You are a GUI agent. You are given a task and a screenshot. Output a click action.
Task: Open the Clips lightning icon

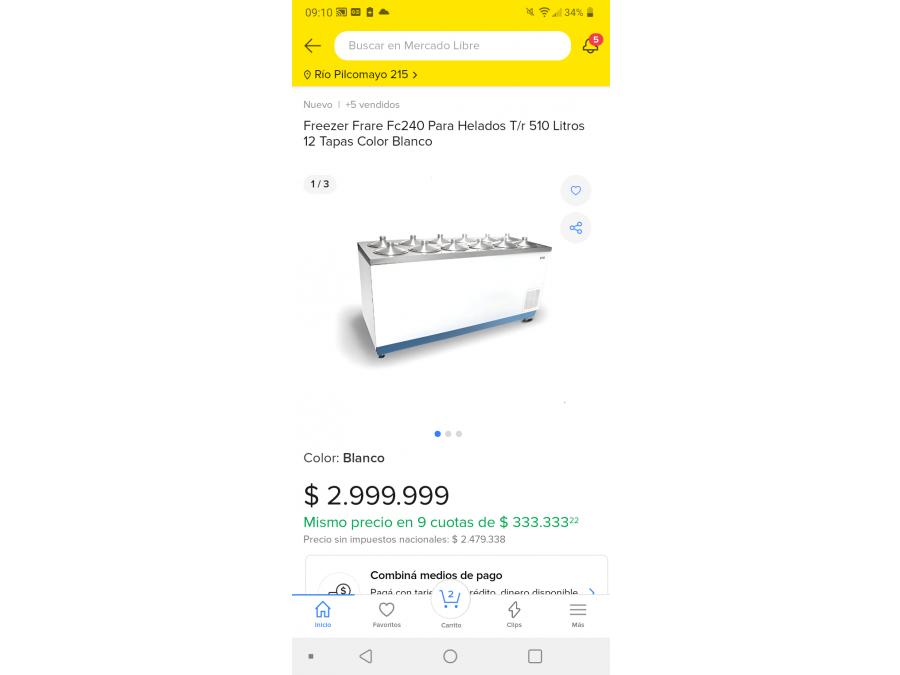pos(514,613)
